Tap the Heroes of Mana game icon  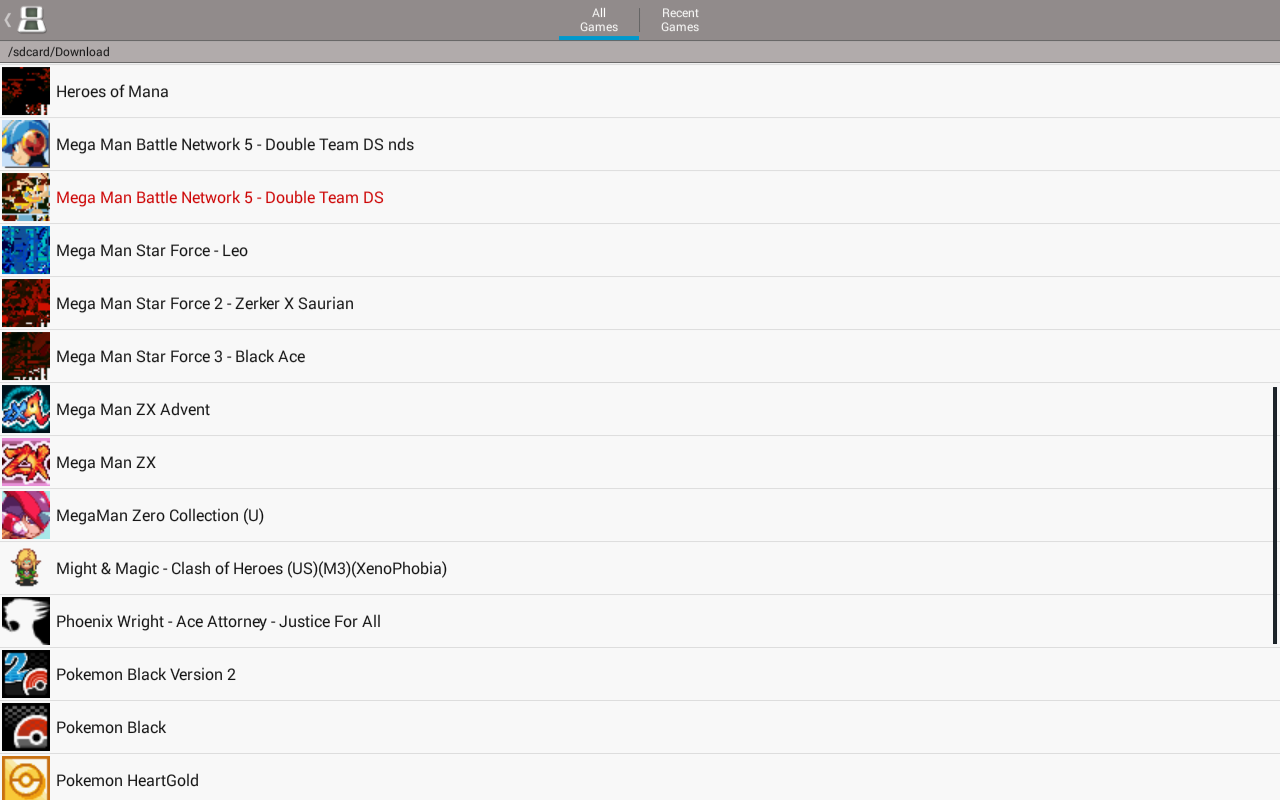pyautogui.click(x=25, y=91)
